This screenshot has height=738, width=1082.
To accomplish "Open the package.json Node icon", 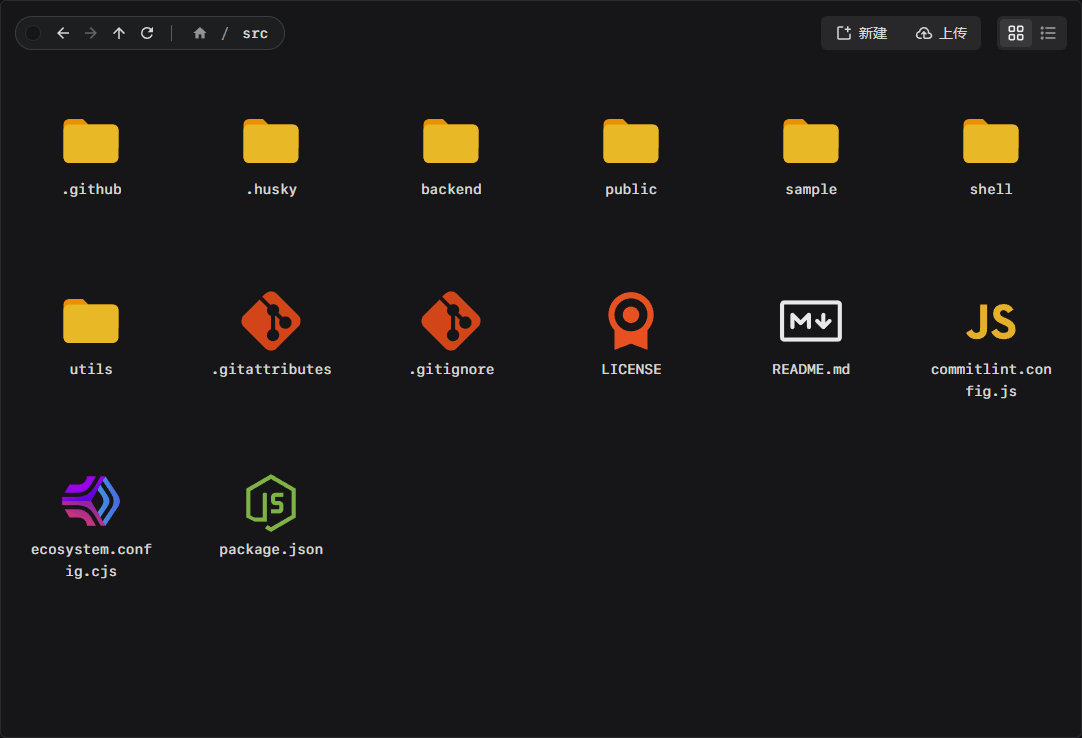I will (271, 503).
